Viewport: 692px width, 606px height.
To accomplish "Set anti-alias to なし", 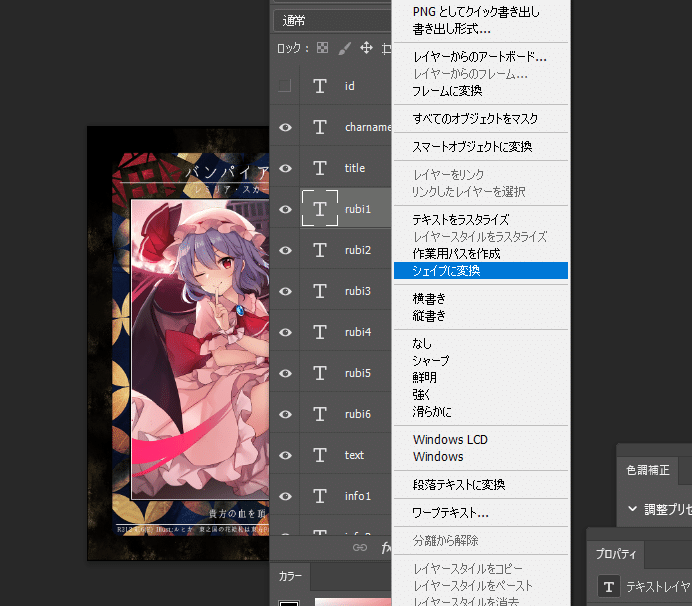I will click(481, 343).
